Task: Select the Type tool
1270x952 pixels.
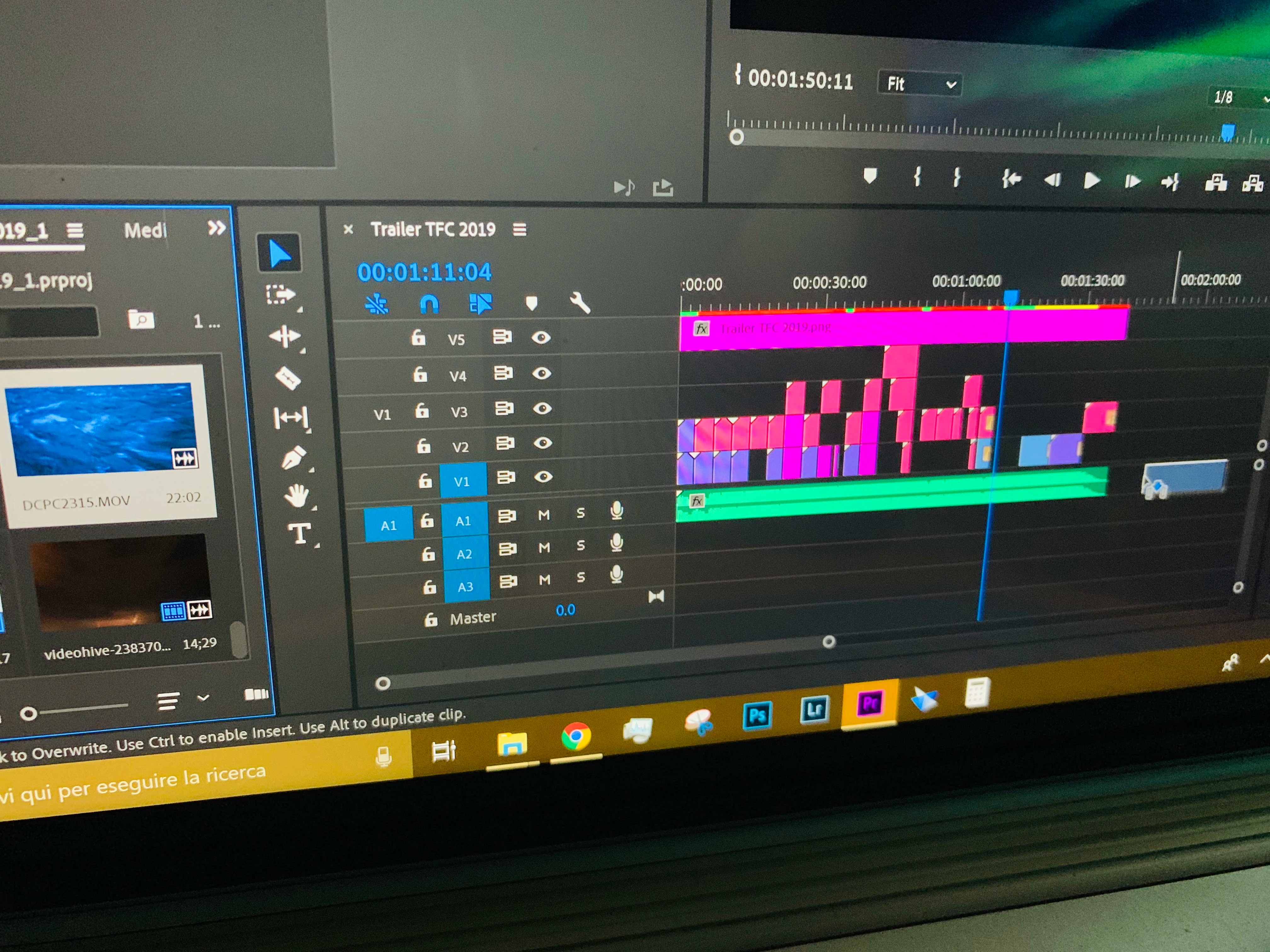Action: pyautogui.click(x=300, y=533)
